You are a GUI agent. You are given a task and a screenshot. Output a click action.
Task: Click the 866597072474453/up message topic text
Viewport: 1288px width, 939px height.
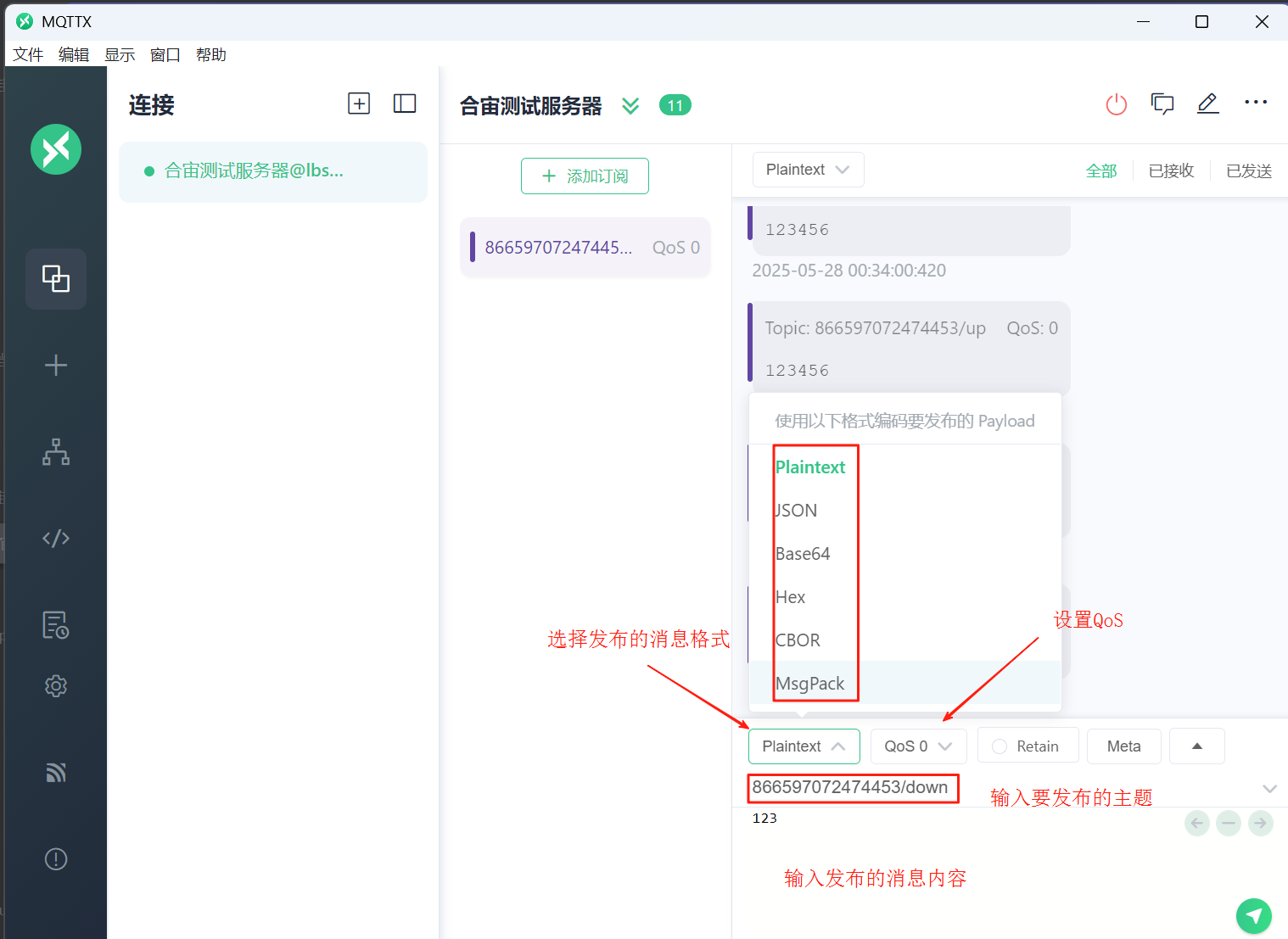875,328
